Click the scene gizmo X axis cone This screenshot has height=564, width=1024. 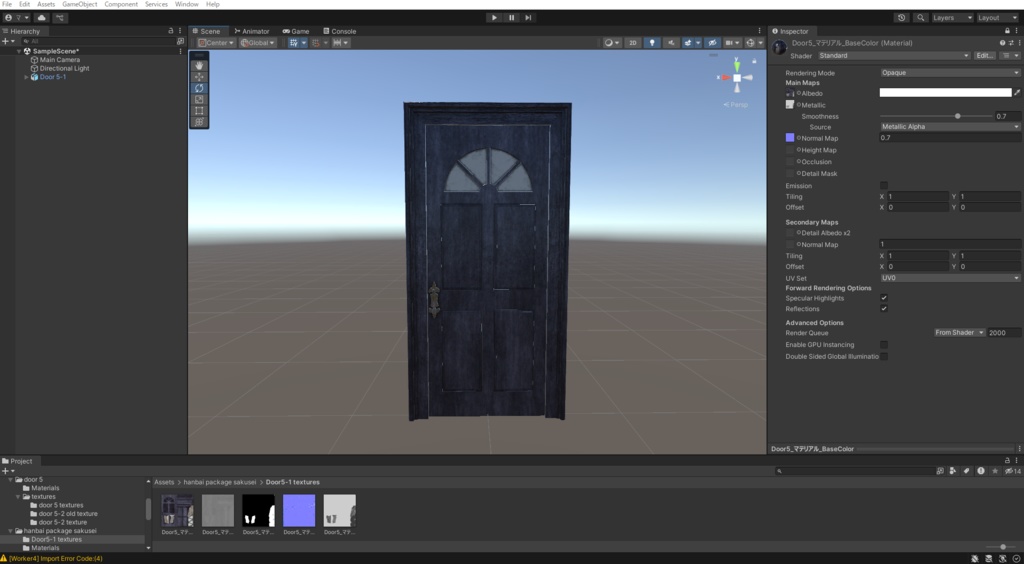pyautogui.click(x=725, y=78)
